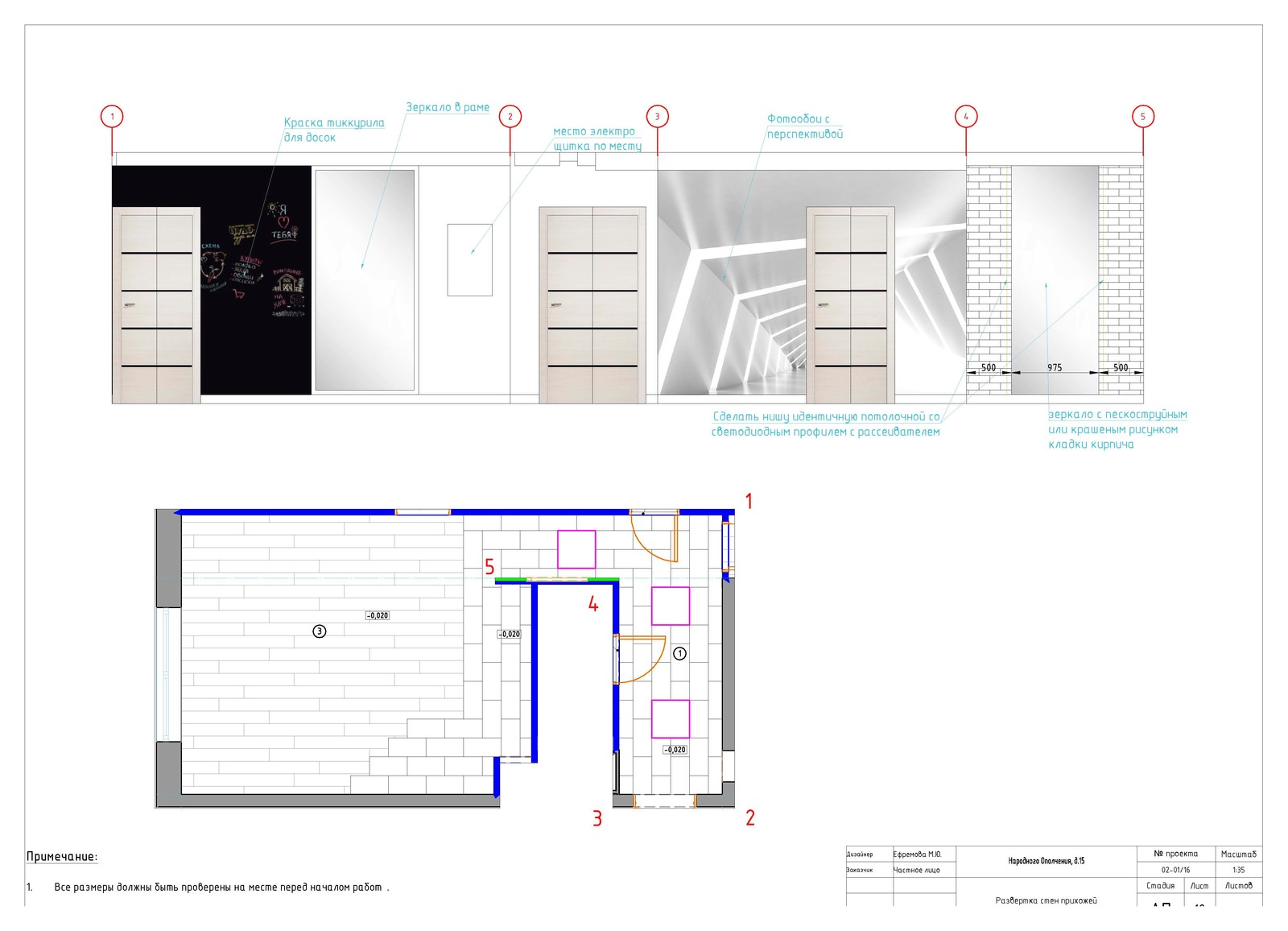This screenshot has height=931, width=1288.
Task: Select the 'место электро щитка' annotation
Action: 597,139
